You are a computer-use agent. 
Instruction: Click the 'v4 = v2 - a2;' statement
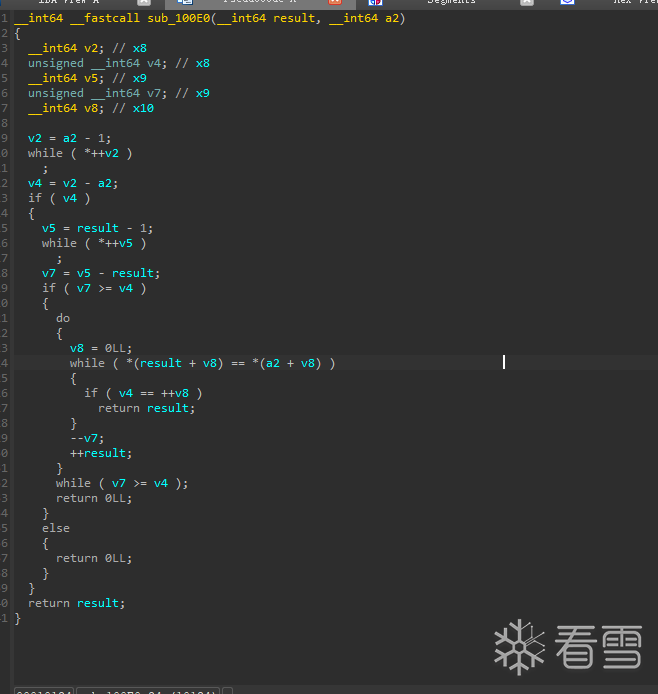coord(73,183)
